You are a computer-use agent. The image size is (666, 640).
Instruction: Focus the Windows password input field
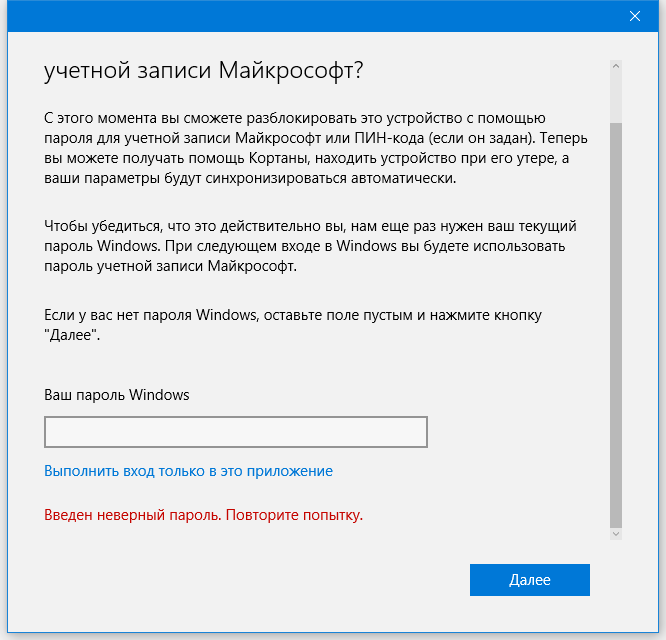236,432
